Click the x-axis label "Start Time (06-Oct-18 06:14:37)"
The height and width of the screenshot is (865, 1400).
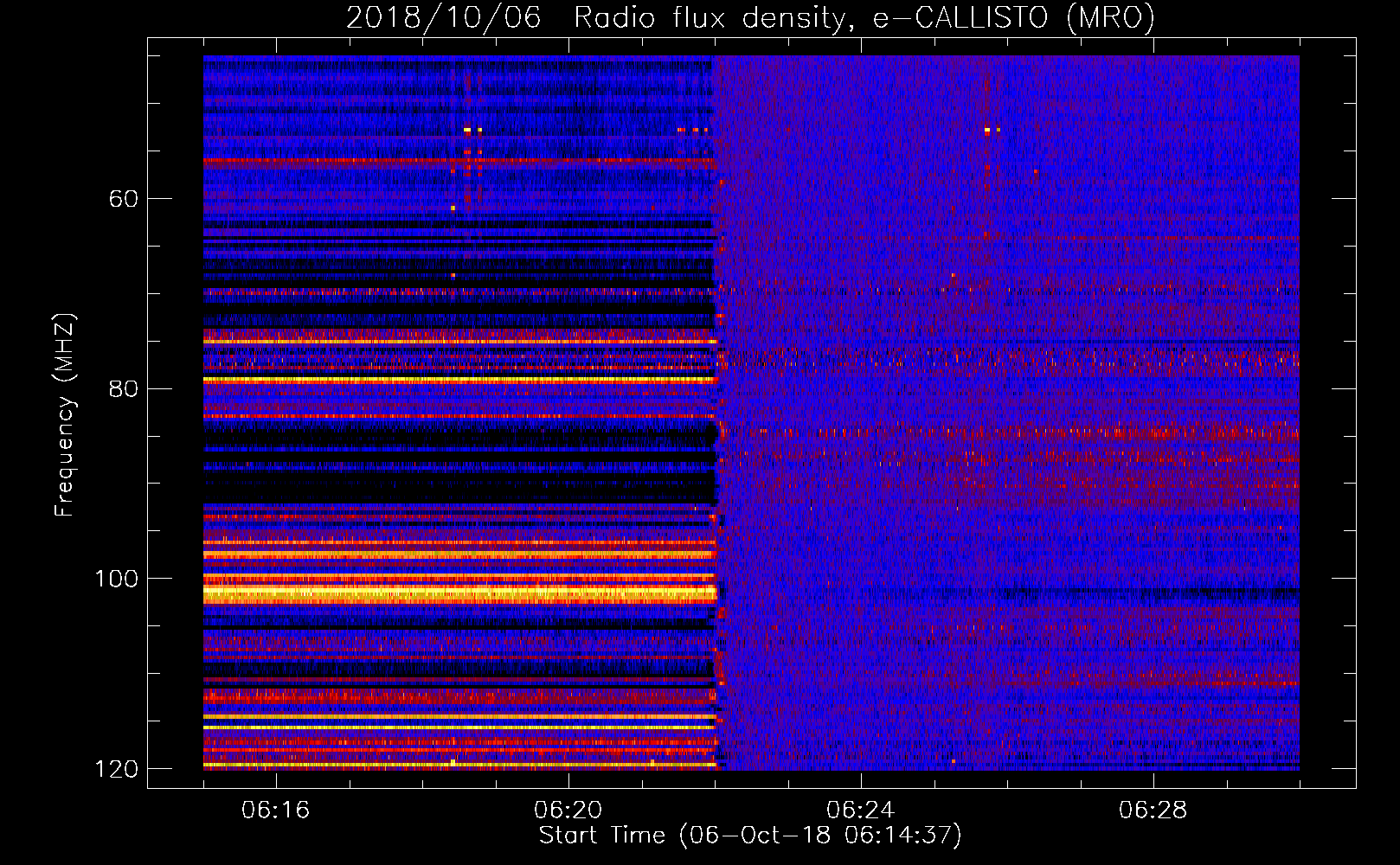[750, 836]
